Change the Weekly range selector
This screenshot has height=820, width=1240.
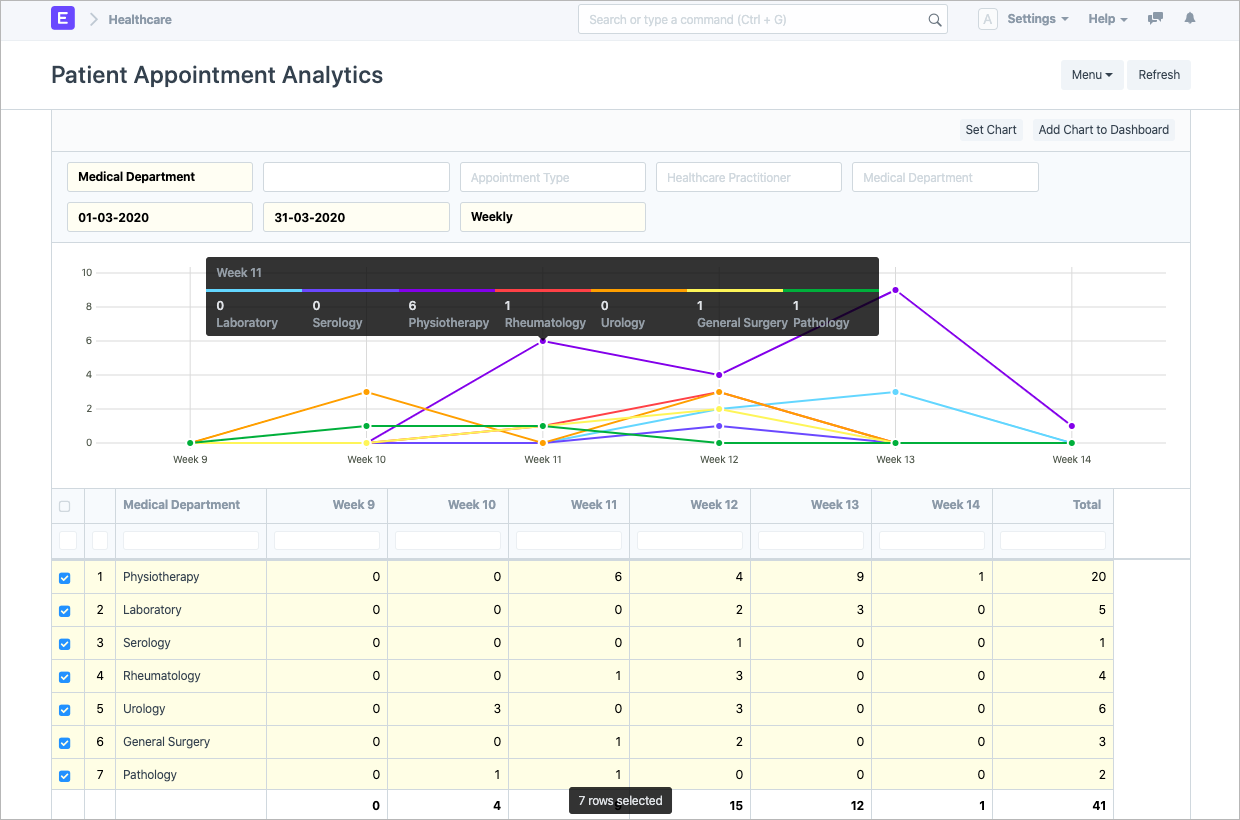click(x=552, y=217)
